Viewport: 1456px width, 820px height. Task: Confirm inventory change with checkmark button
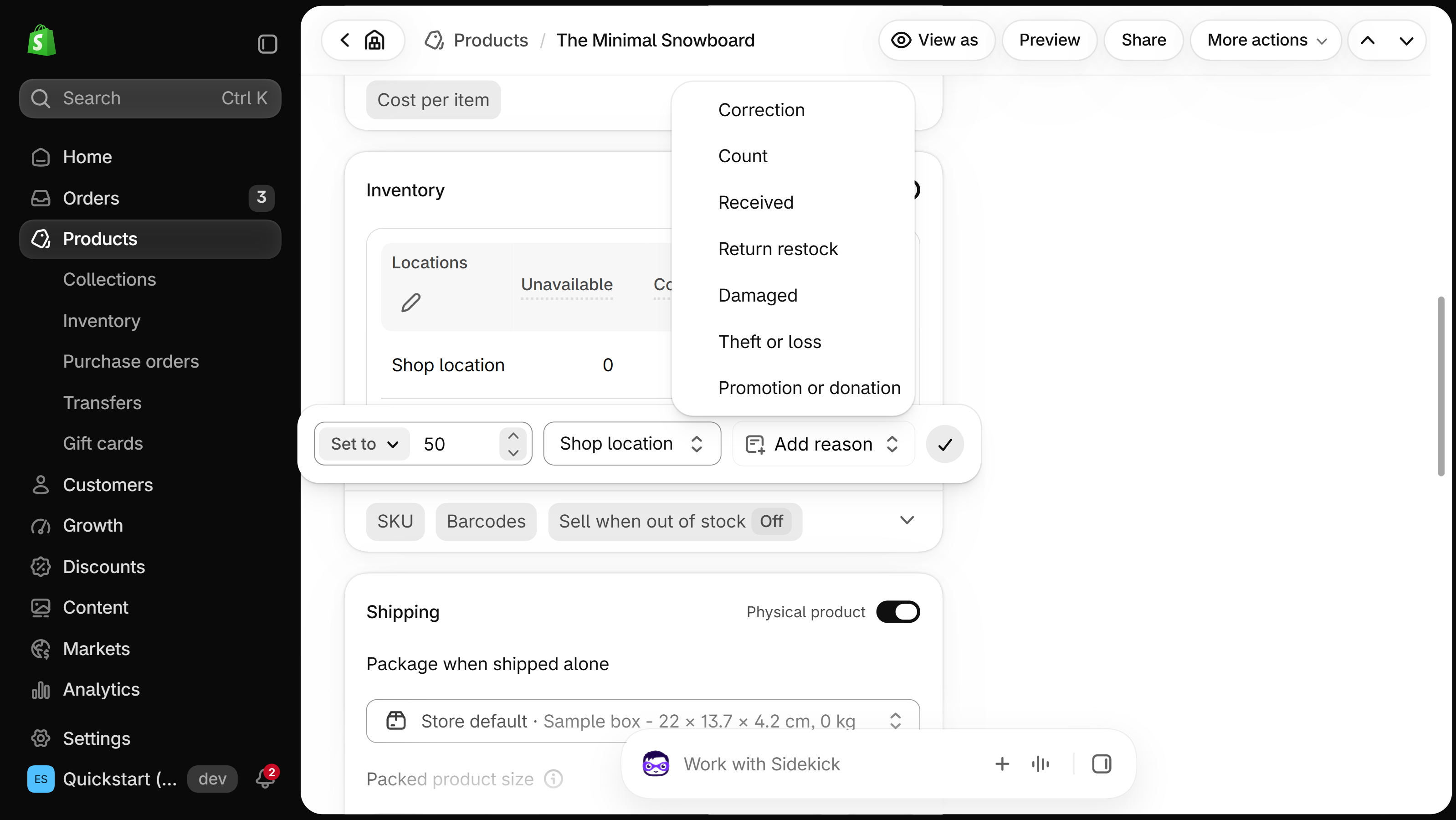coord(944,444)
